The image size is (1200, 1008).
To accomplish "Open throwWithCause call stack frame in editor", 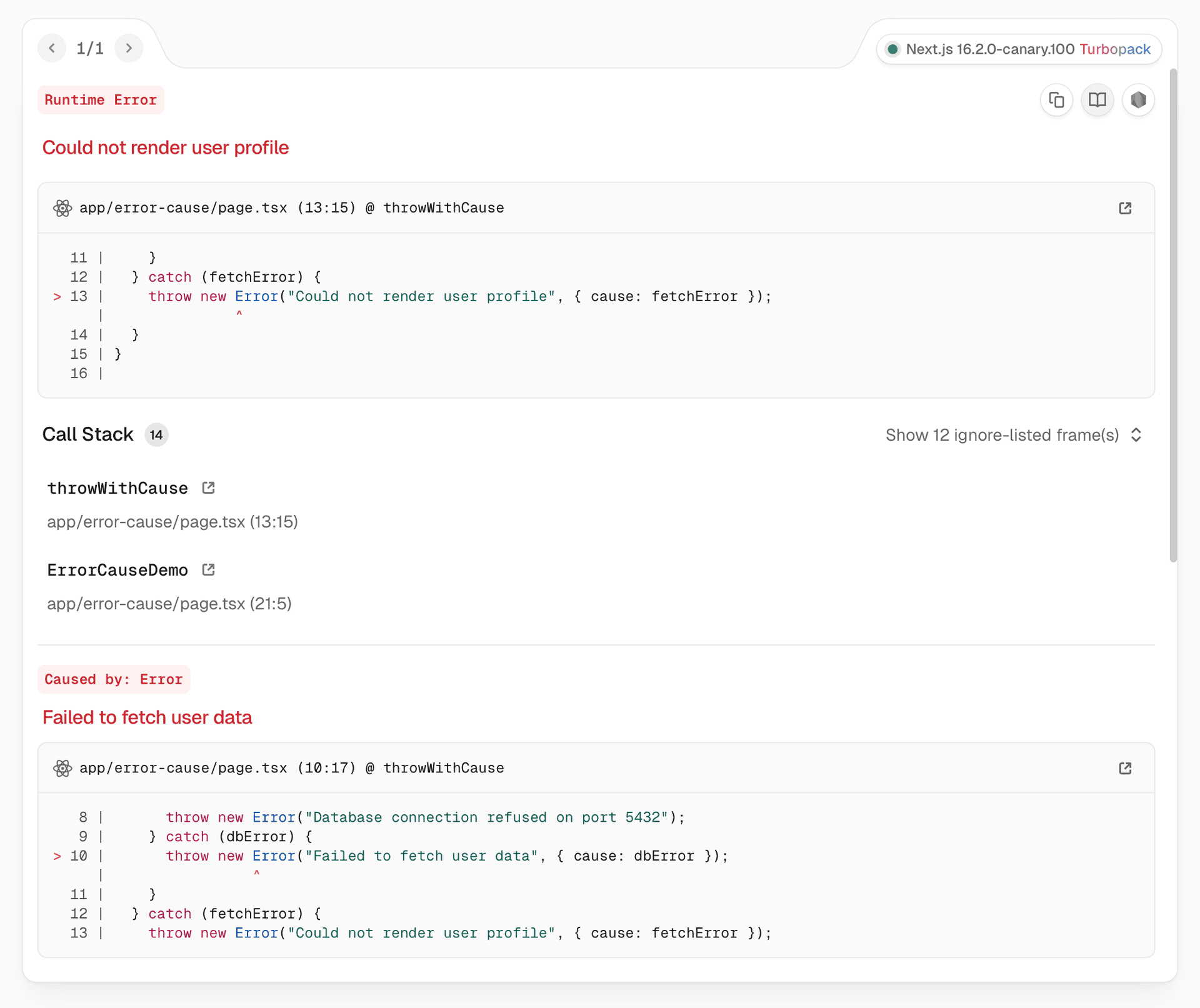I will click(x=209, y=488).
